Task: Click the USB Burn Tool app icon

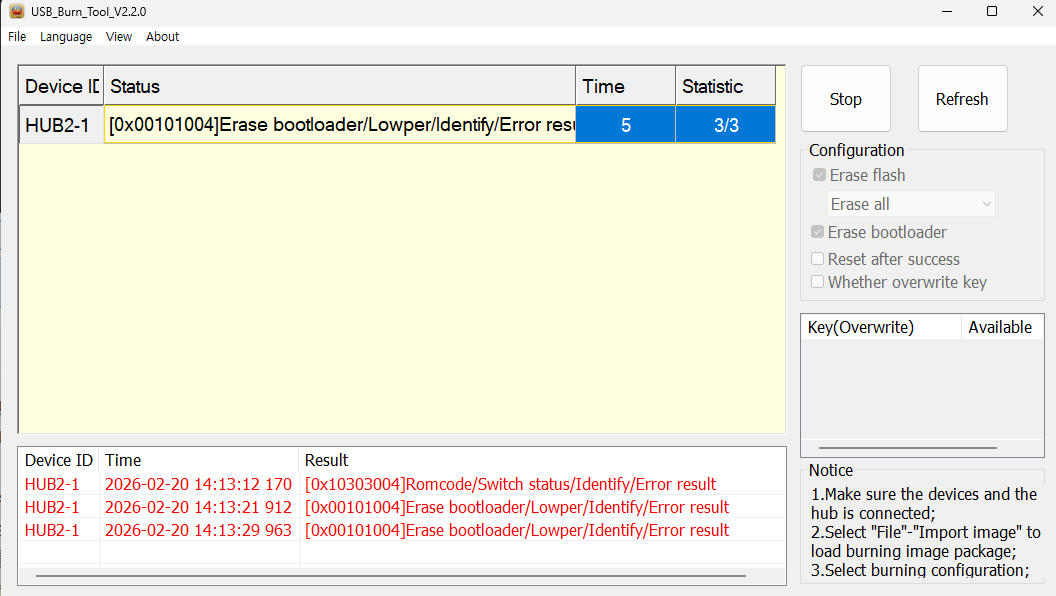Action: pos(17,11)
